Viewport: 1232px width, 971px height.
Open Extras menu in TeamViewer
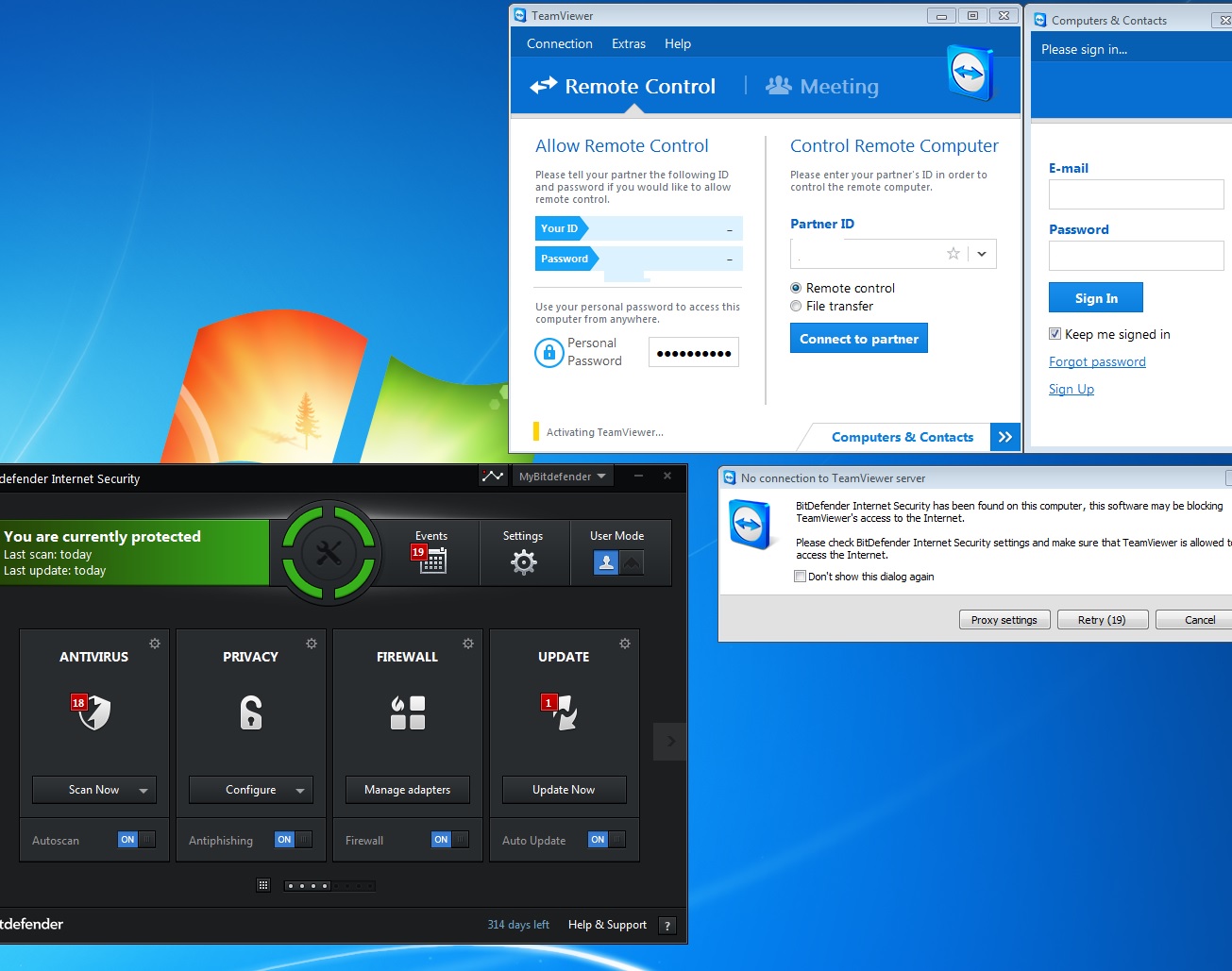629,43
